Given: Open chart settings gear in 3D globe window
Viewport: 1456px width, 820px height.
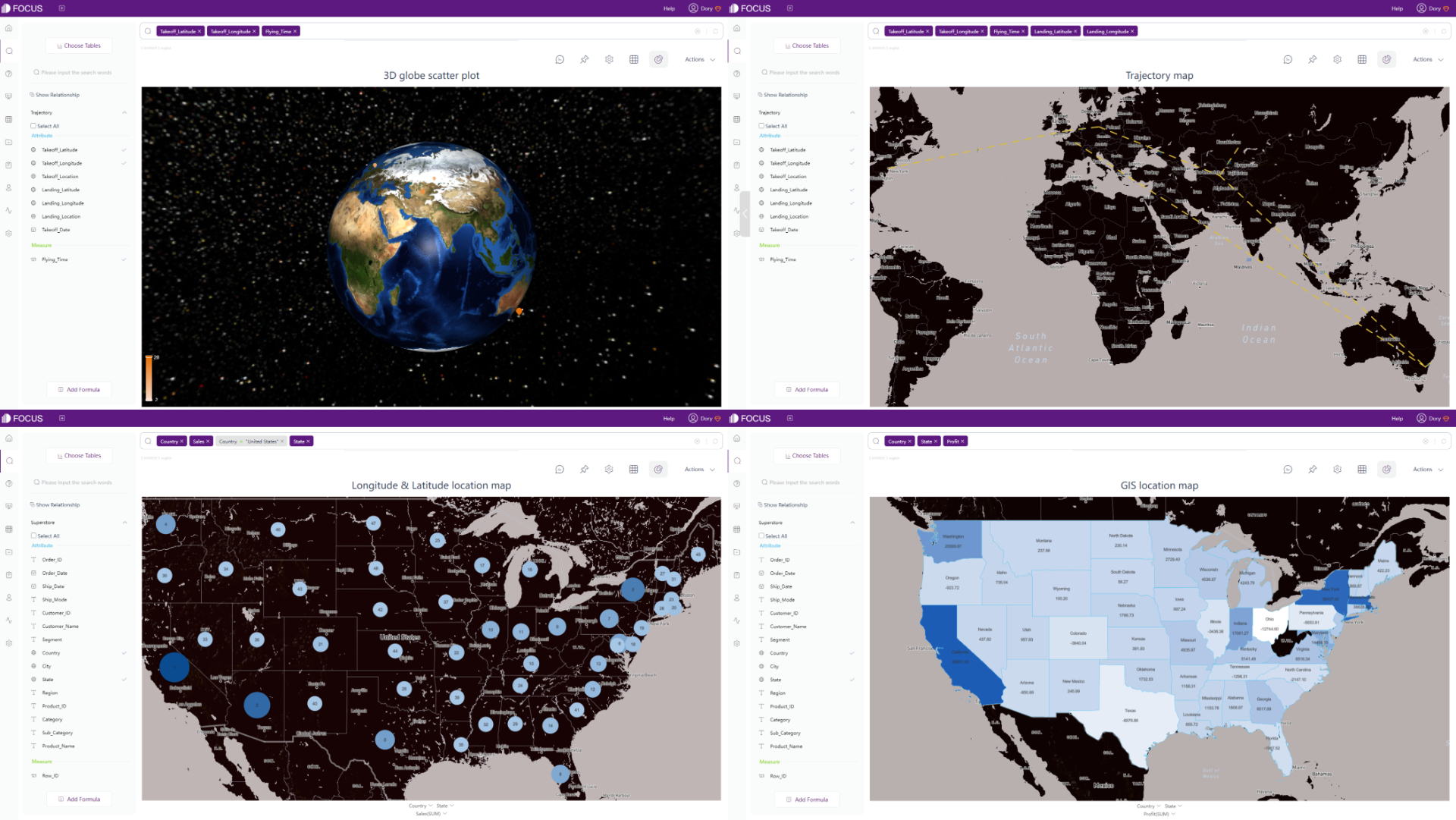Looking at the screenshot, I should (609, 59).
